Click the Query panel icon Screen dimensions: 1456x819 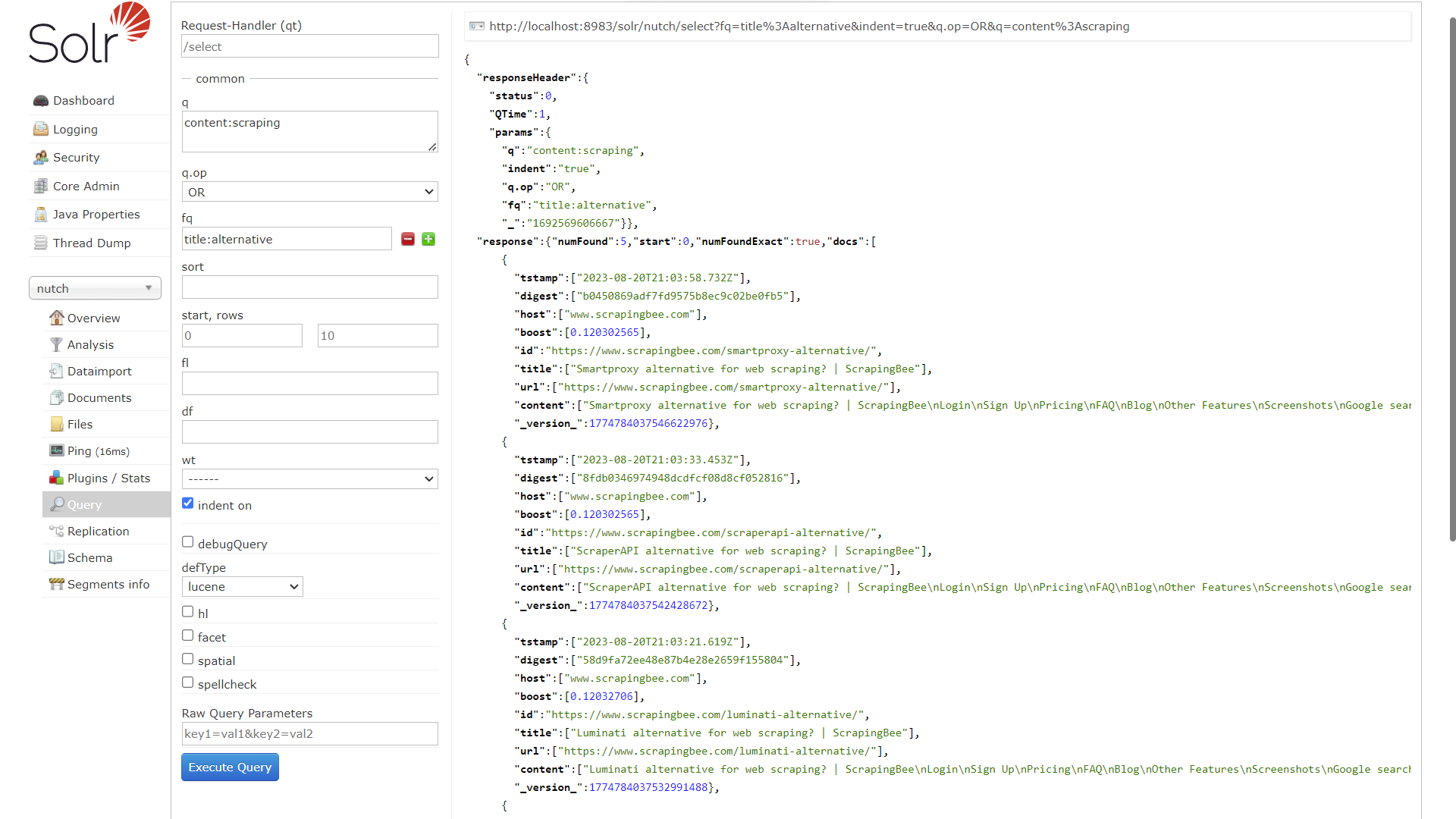[x=55, y=504]
